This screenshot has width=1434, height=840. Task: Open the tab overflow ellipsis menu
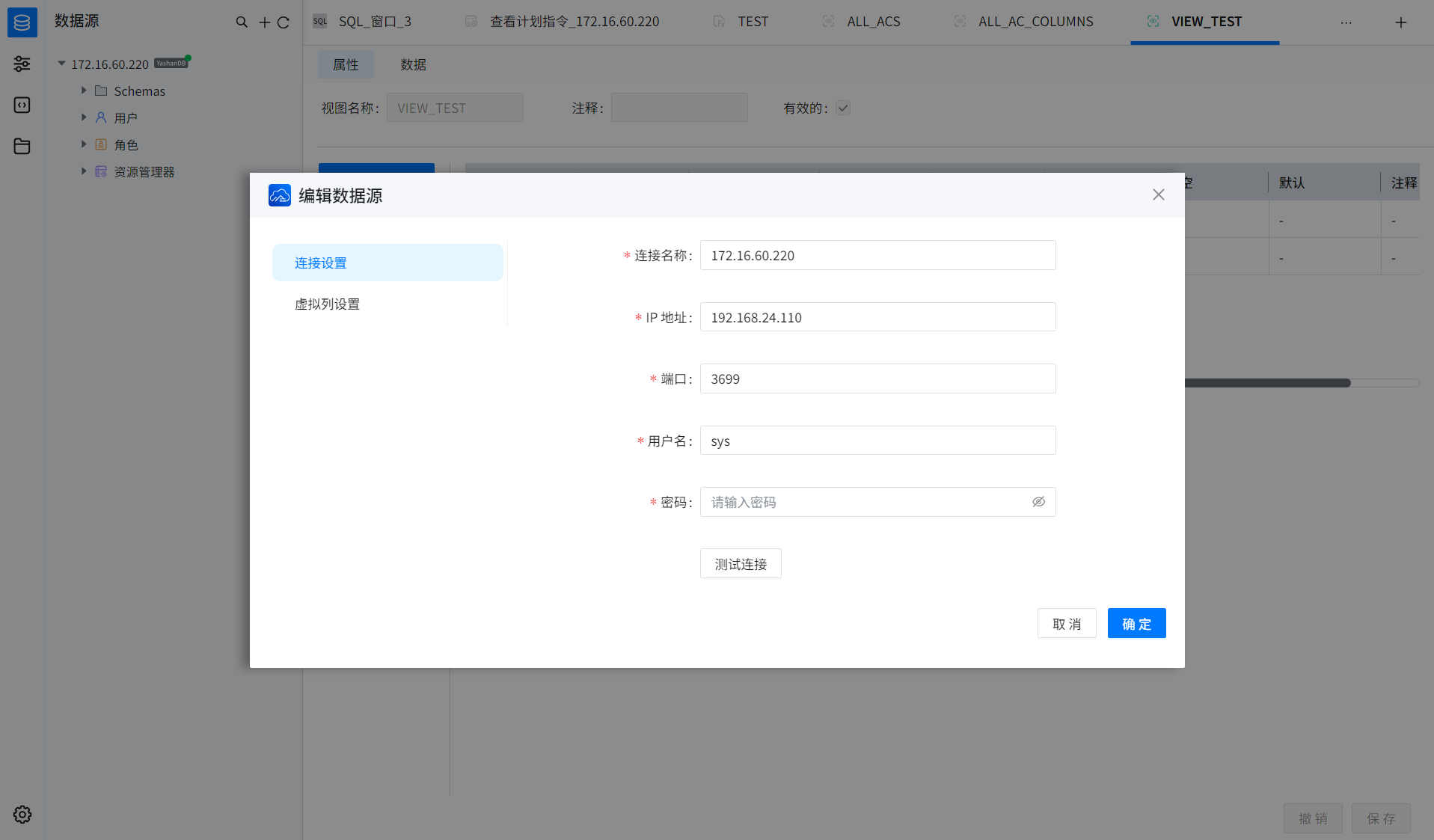(1346, 22)
